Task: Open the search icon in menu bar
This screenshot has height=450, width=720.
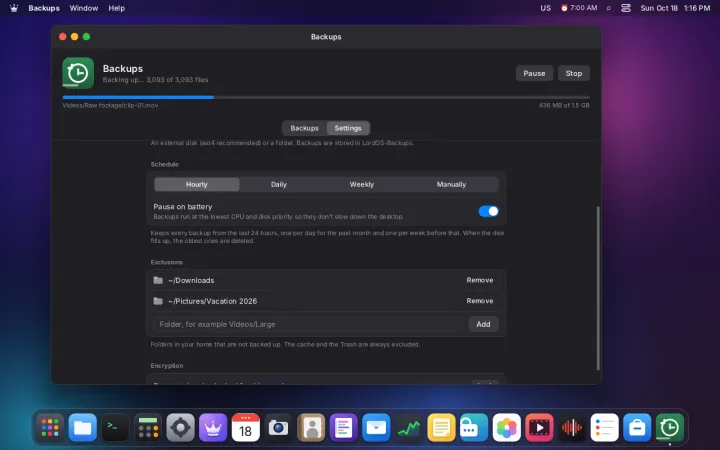Action: tap(609, 8)
